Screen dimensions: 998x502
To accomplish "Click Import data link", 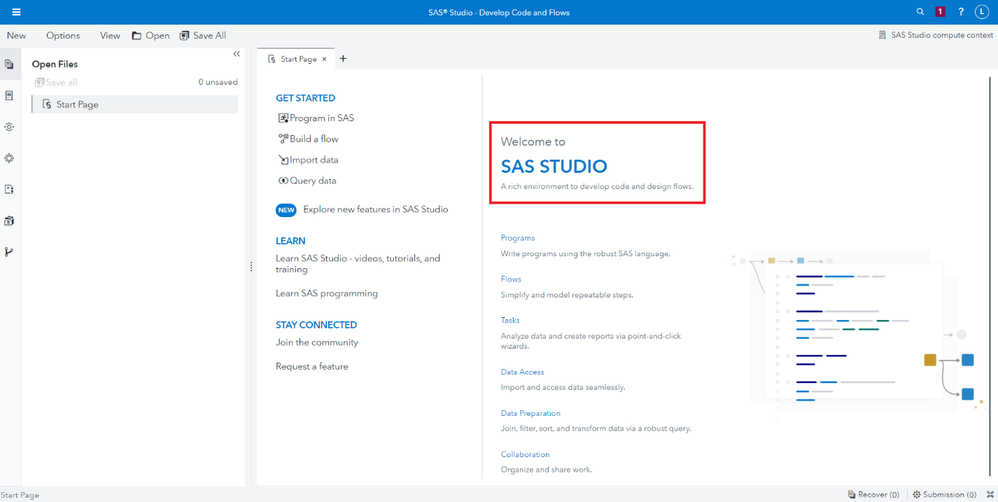I will point(308,160).
